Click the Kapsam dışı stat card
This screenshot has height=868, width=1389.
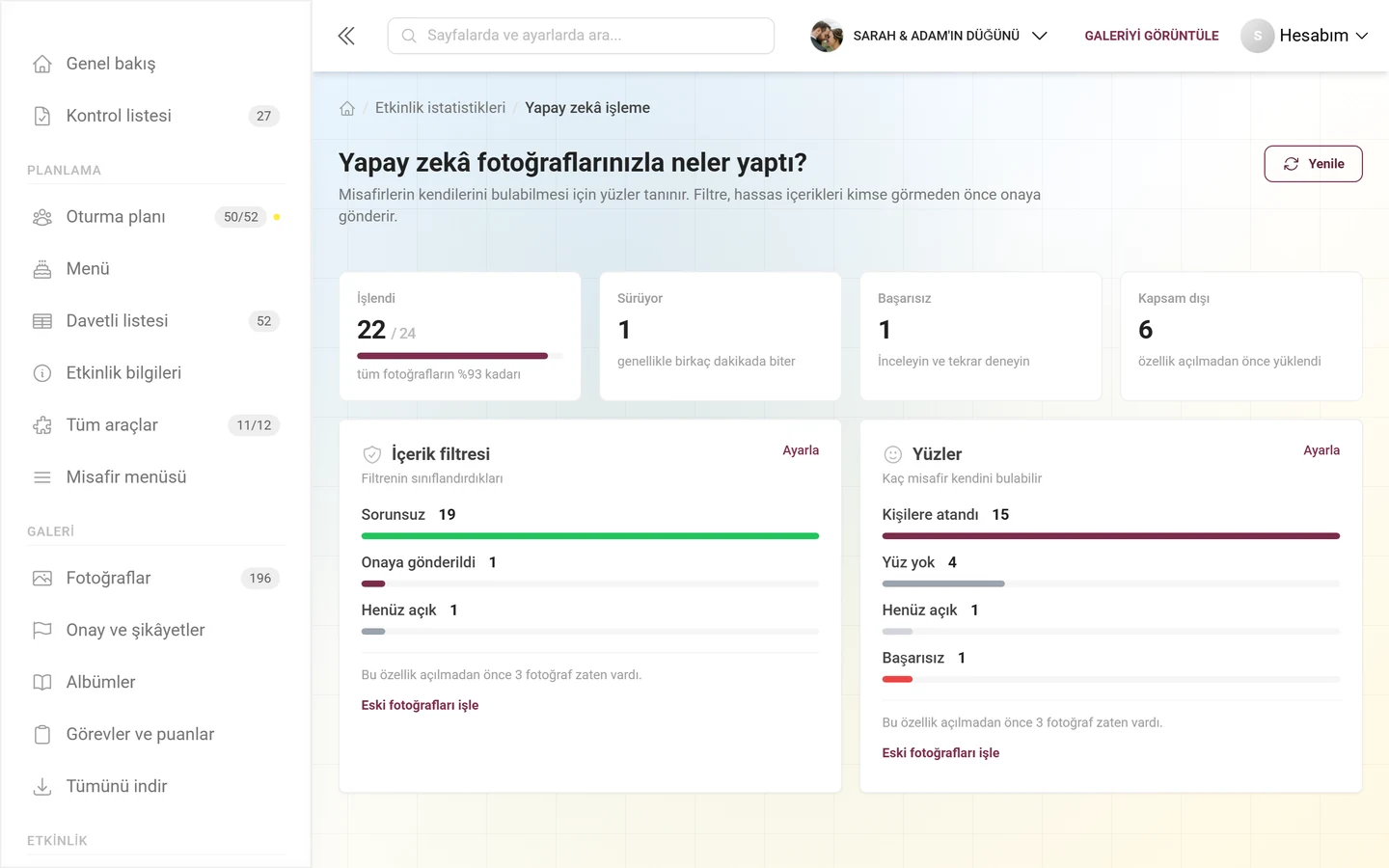pyautogui.click(x=1241, y=337)
